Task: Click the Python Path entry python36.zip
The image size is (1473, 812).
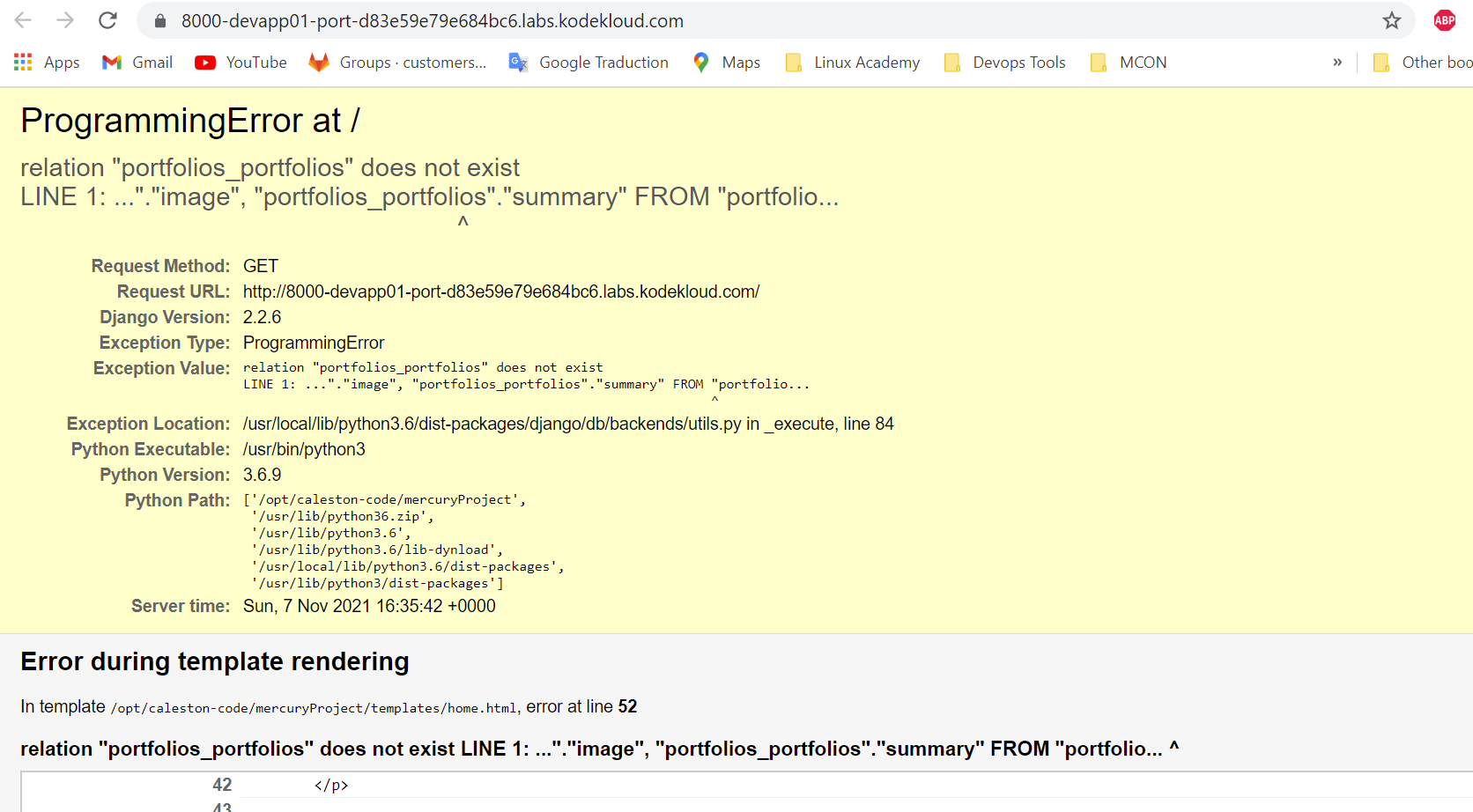Action: (343, 516)
